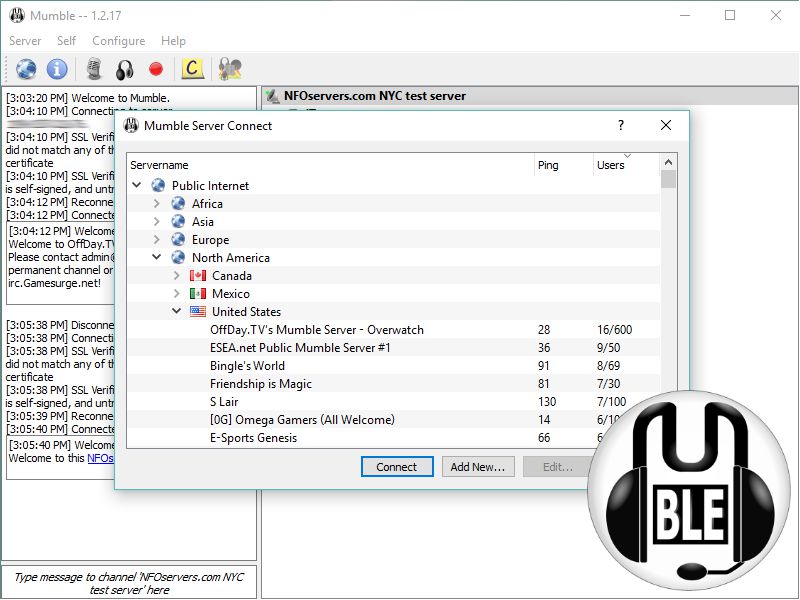Open the Self menu
Image resolution: width=800 pixels, height=600 pixels.
pos(66,41)
